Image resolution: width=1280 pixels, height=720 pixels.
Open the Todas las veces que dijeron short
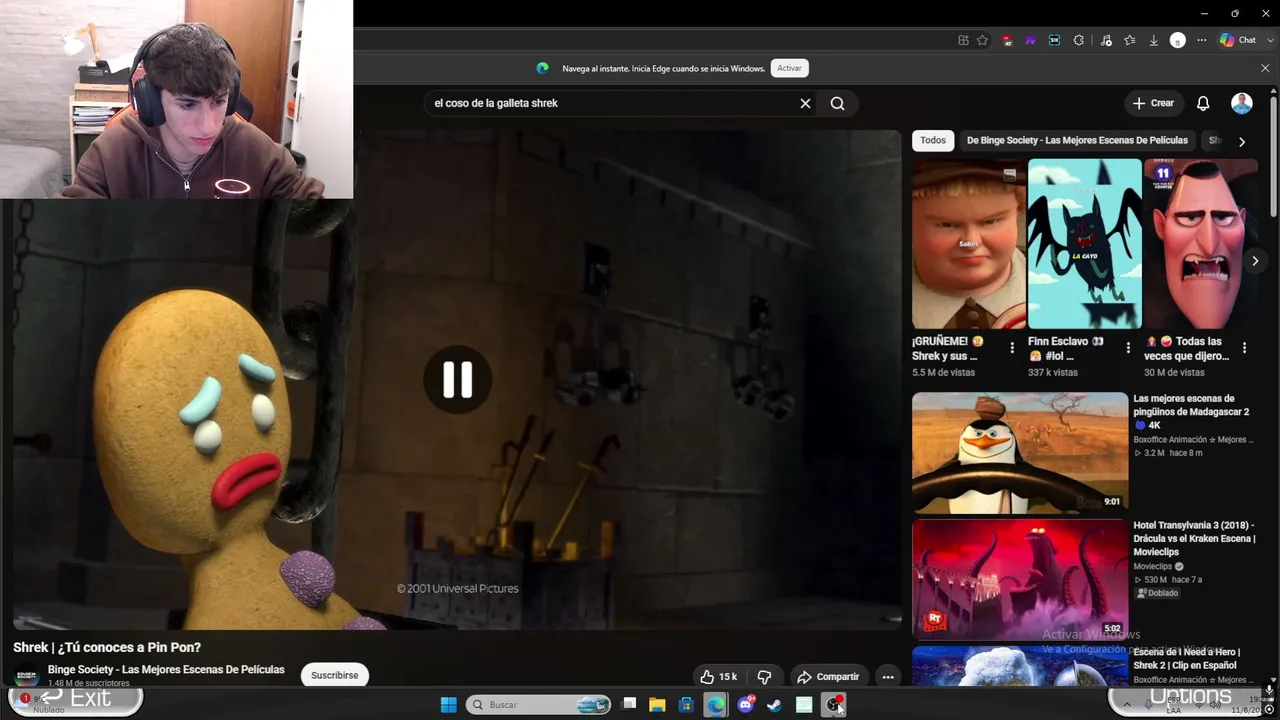(1201, 244)
